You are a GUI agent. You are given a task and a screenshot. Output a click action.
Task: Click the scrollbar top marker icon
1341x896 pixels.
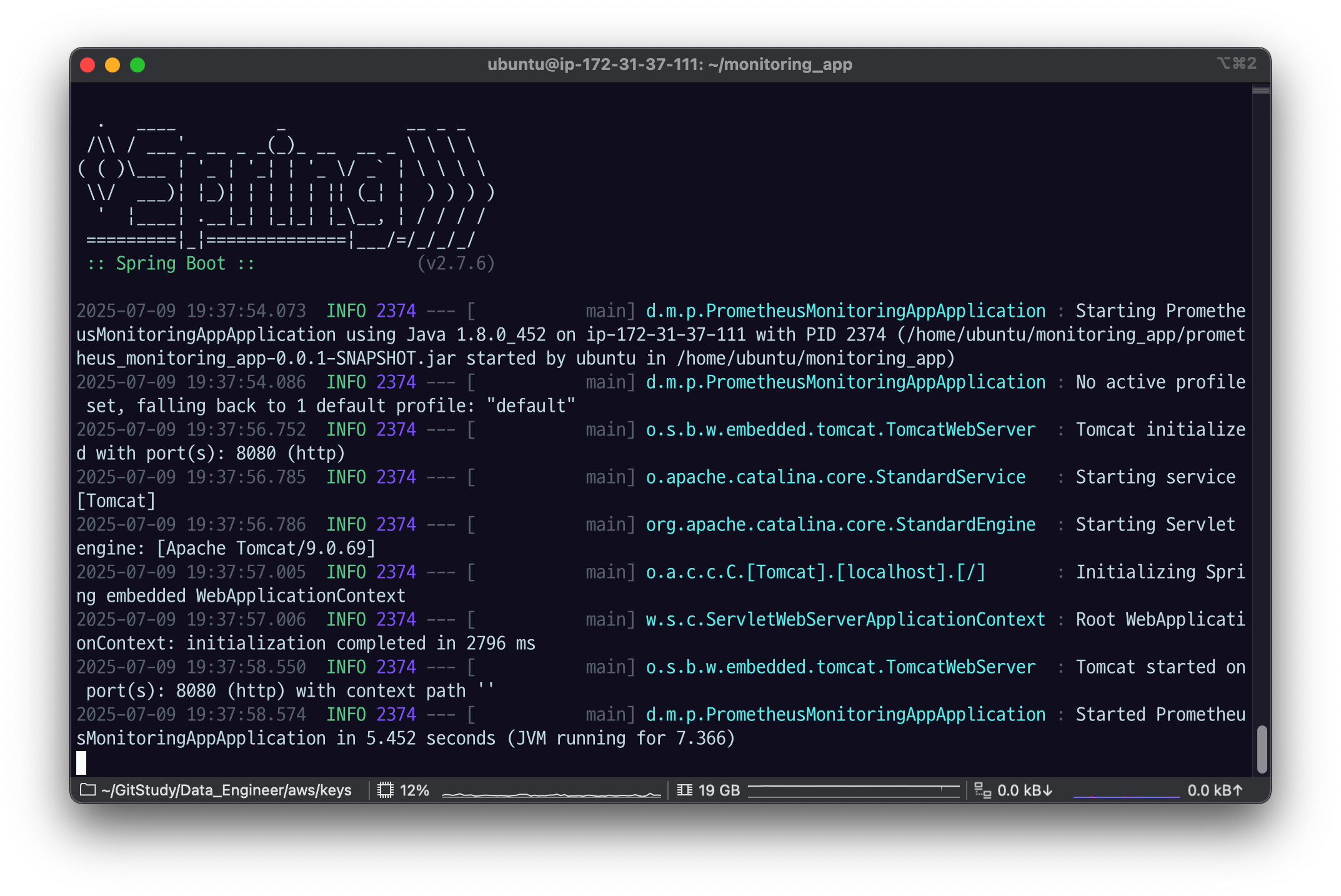(1260, 91)
